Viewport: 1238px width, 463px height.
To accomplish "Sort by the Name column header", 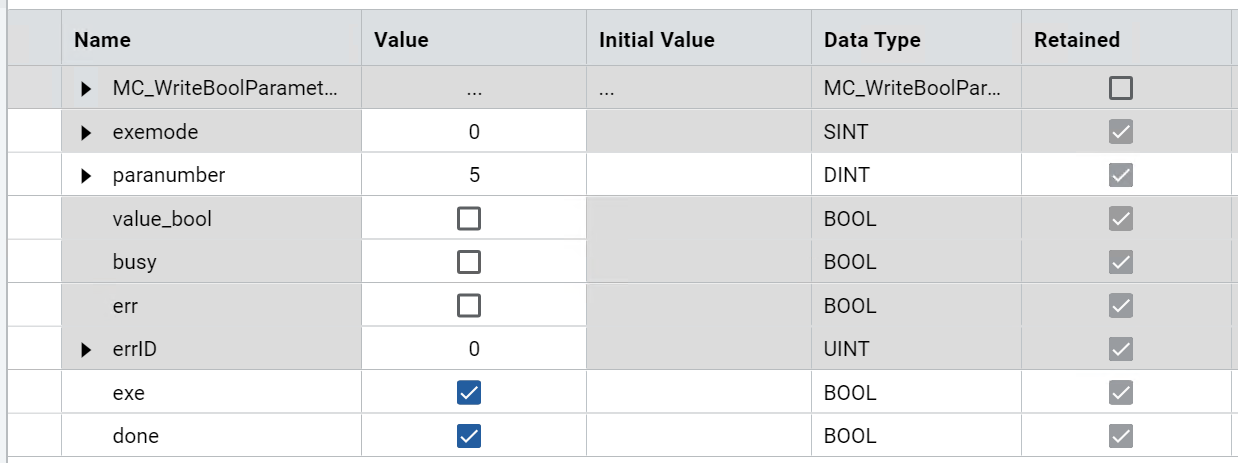I will [x=102, y=40].
